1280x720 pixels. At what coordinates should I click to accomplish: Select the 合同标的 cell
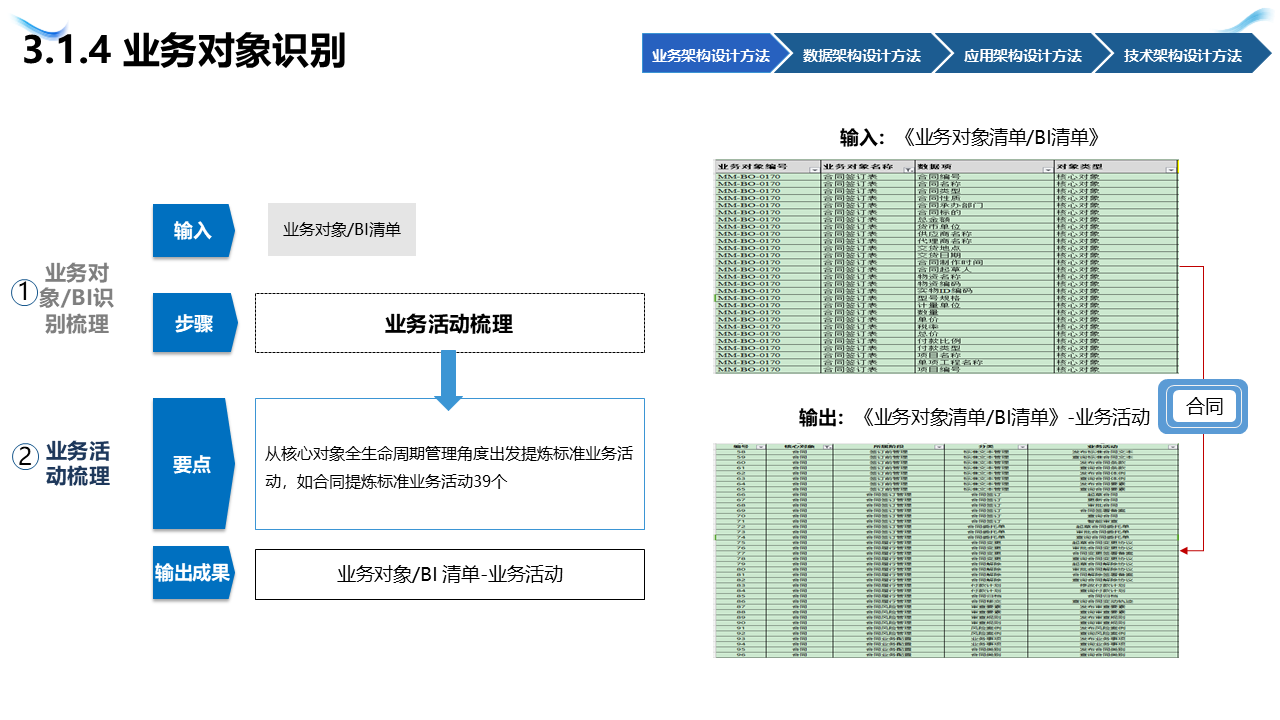985,212
